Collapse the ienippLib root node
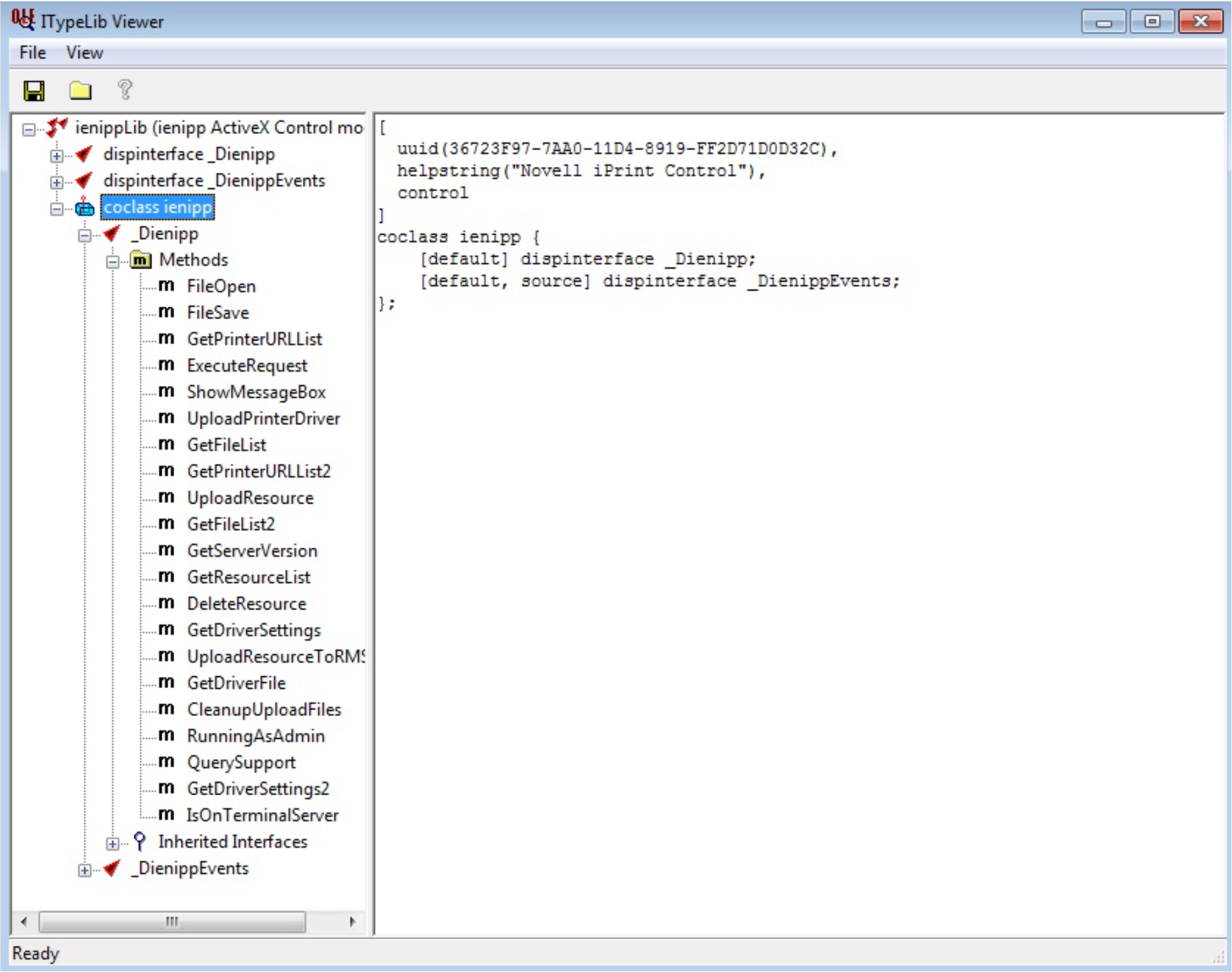 coord(29,129)
